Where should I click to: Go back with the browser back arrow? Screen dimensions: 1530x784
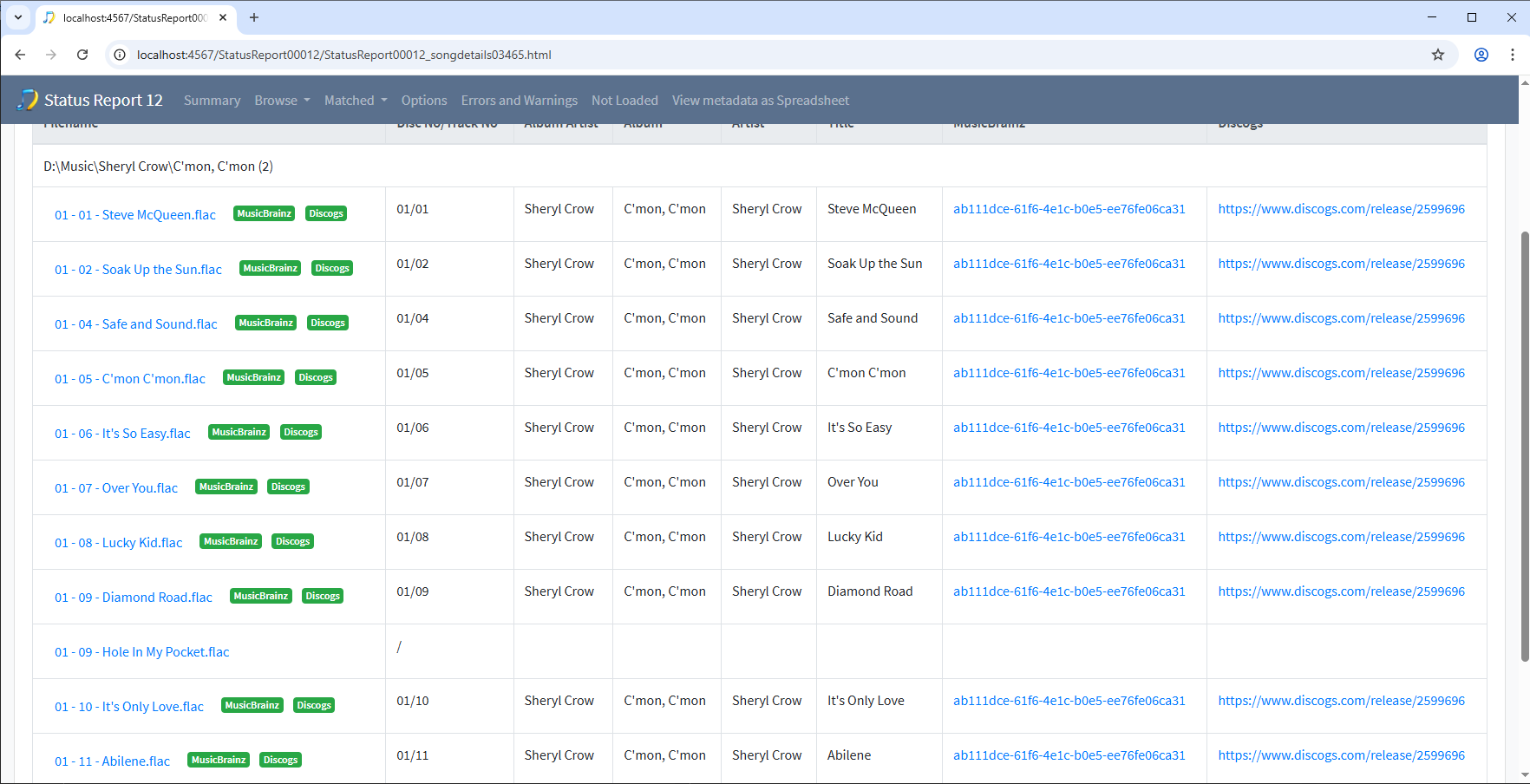[20, 55]
